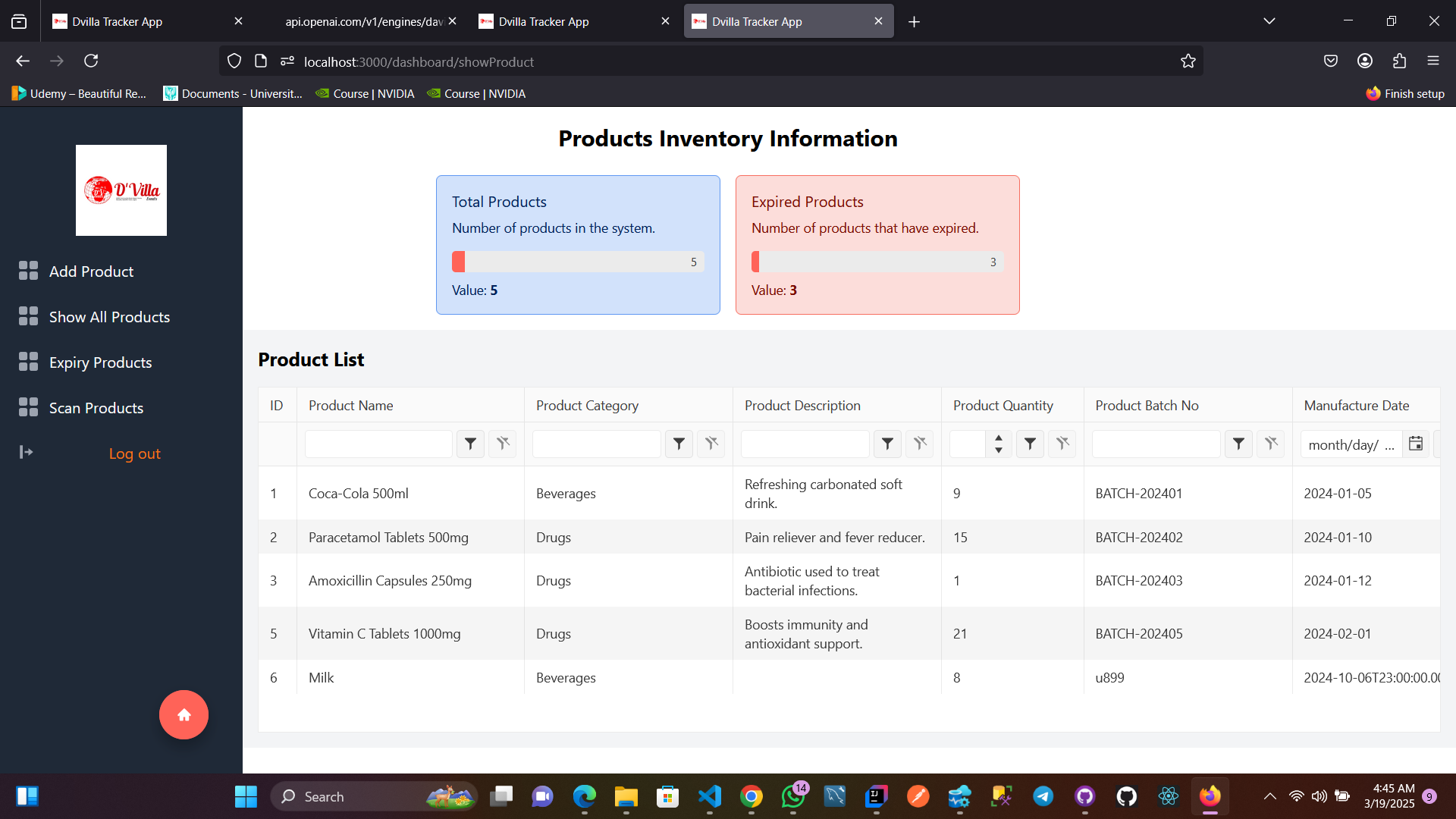Open Firefox application hamburger menu
This screenshot has height=819, width=1456.
1432,61
